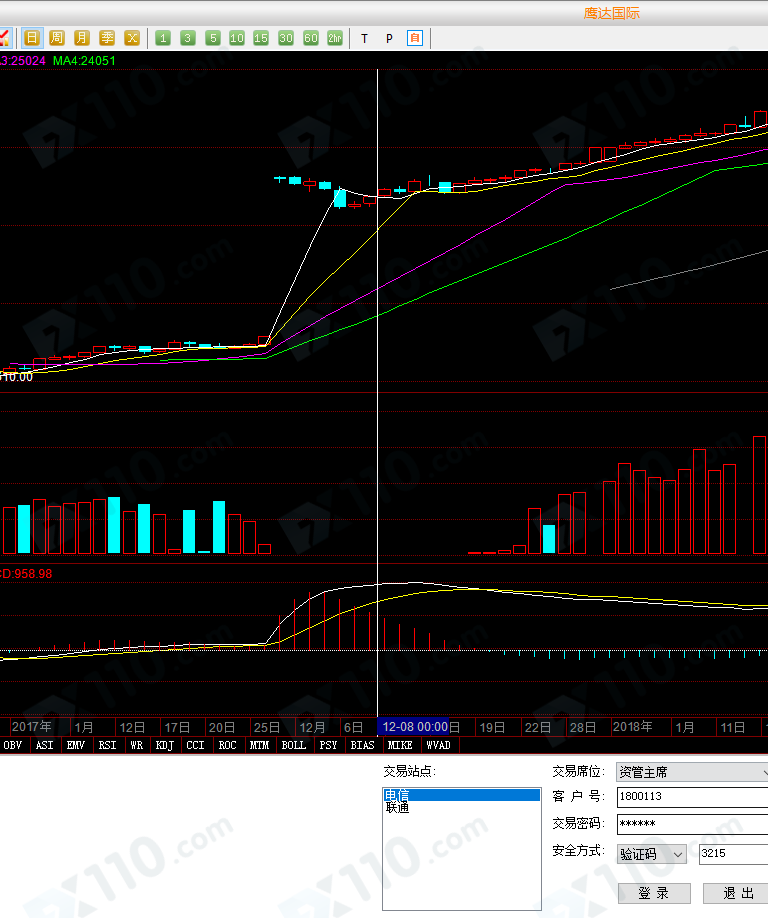Toggle the orange 自 toolbar button
The height and width of the screenshot is (918, 768).
(x=415, y=38)
